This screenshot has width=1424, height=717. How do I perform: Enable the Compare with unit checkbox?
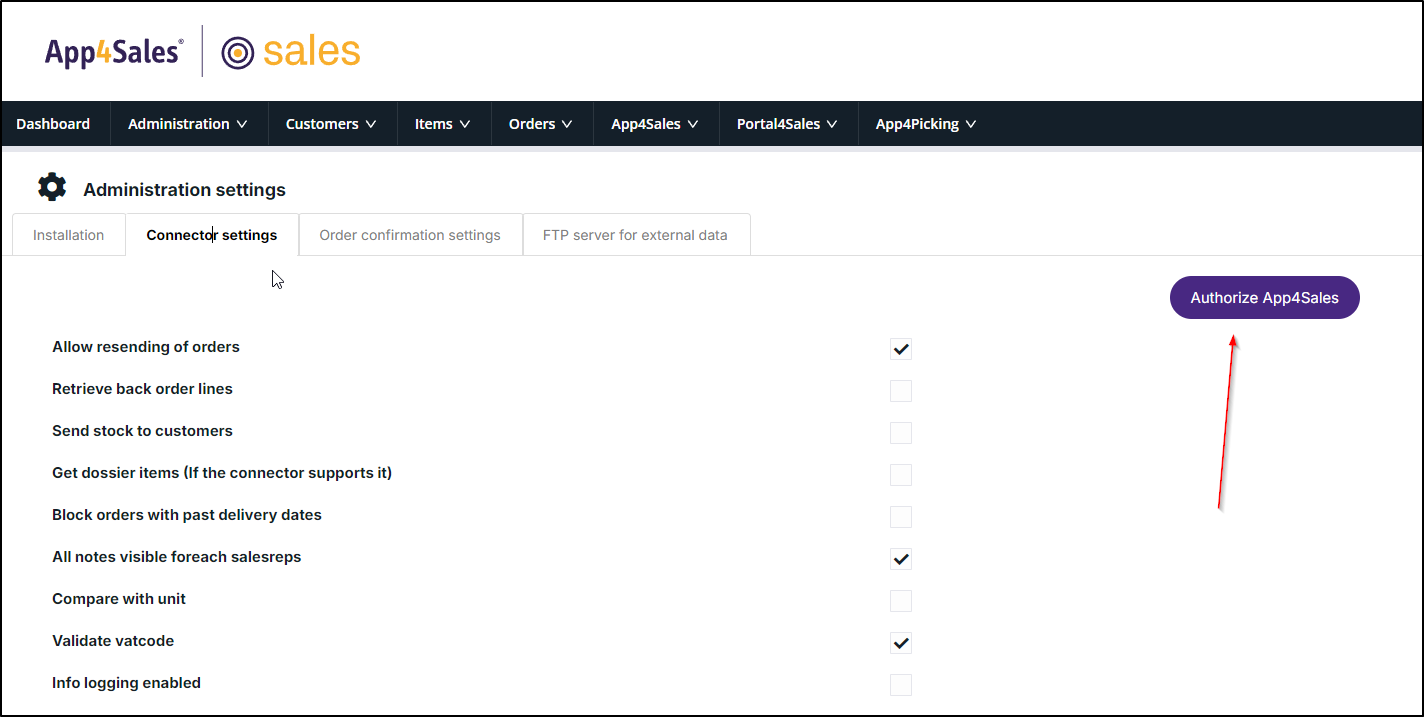[x=901, y=601]
